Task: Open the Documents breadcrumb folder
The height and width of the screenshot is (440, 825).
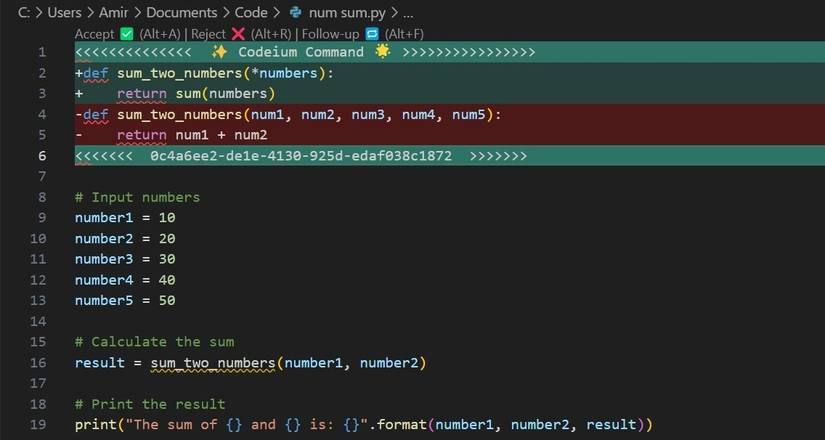Action: [182, 13]
